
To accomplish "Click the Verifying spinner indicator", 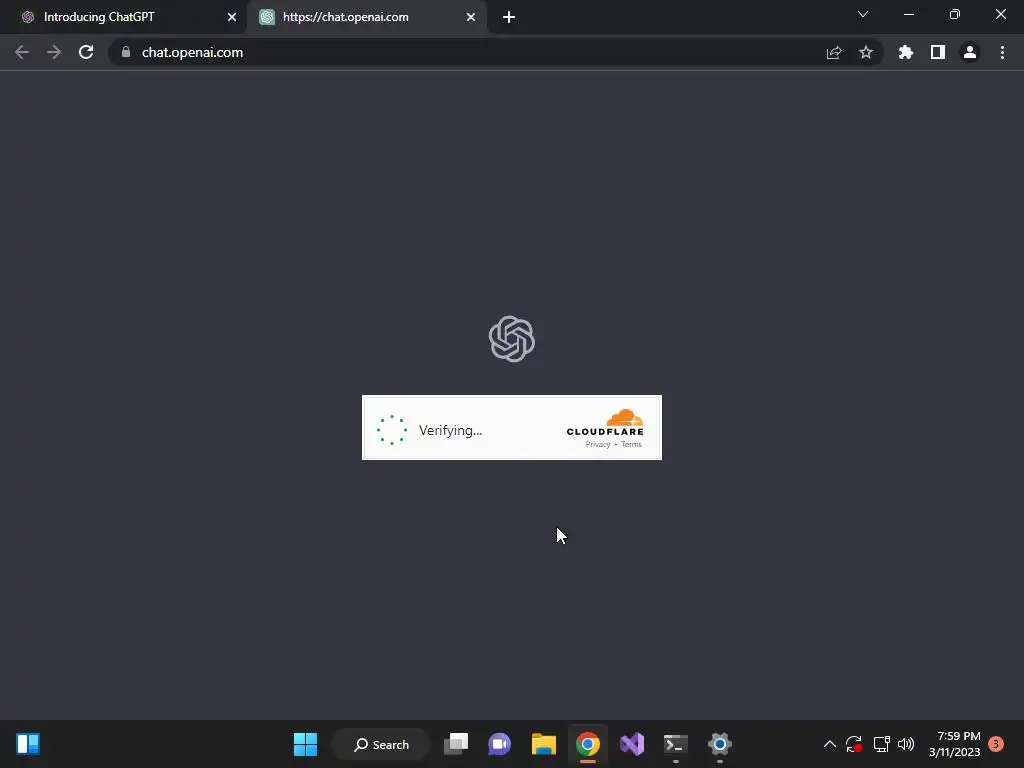I will coord(392,430).
